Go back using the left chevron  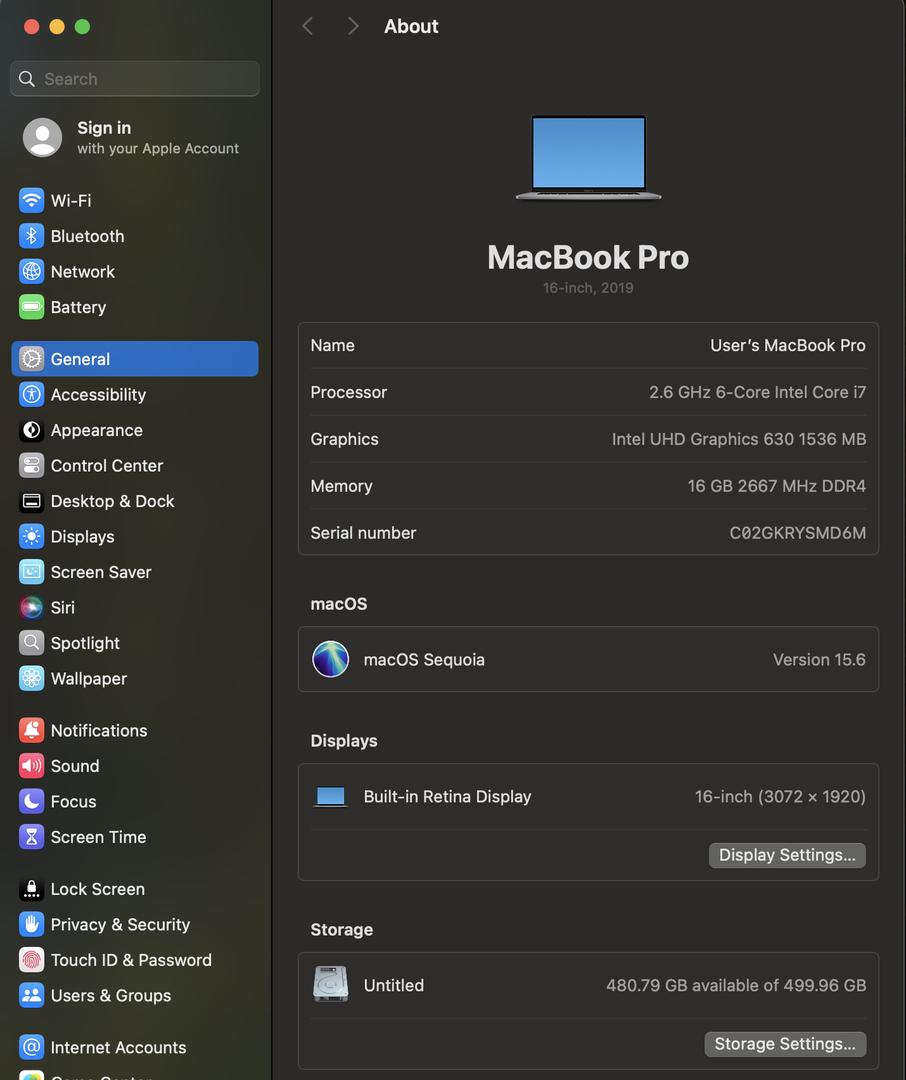(x=308, y=26)
